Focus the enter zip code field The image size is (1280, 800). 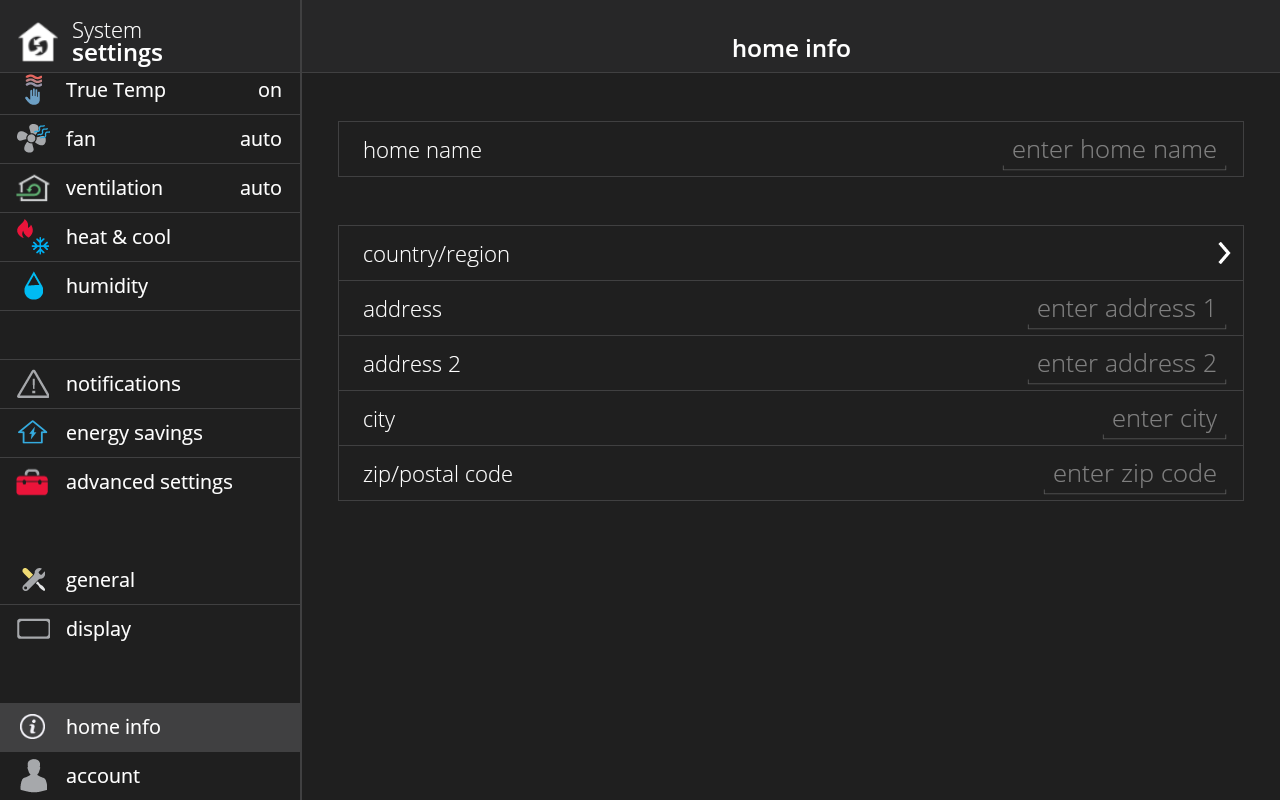[1135, 474]
